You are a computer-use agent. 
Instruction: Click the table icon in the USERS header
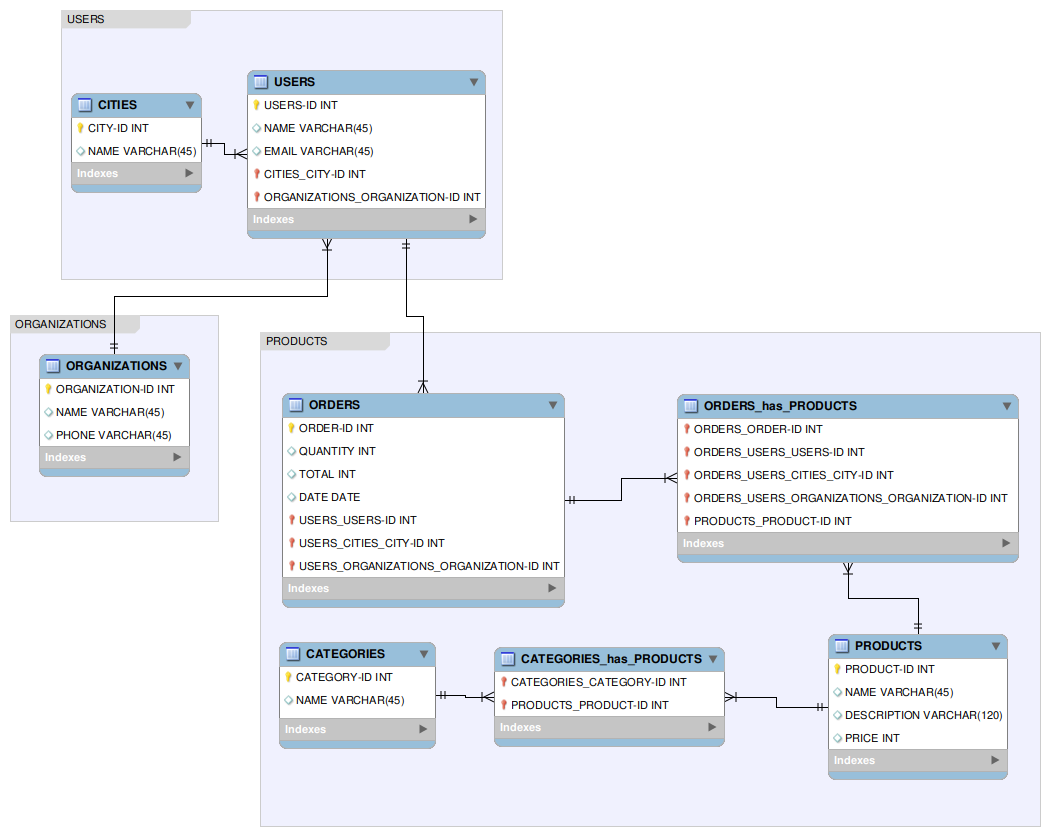pos(259,82)
